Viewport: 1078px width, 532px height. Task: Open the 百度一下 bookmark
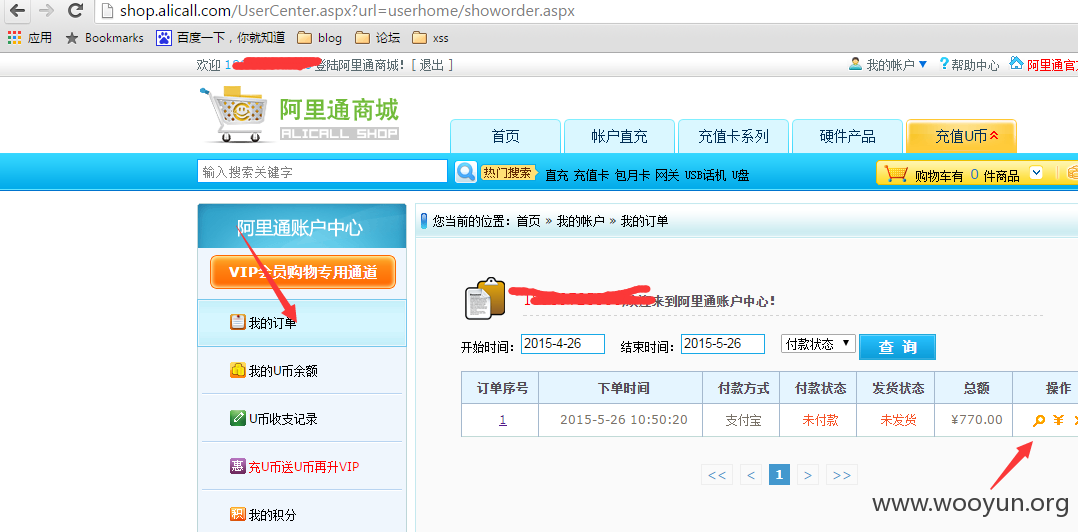221,38
